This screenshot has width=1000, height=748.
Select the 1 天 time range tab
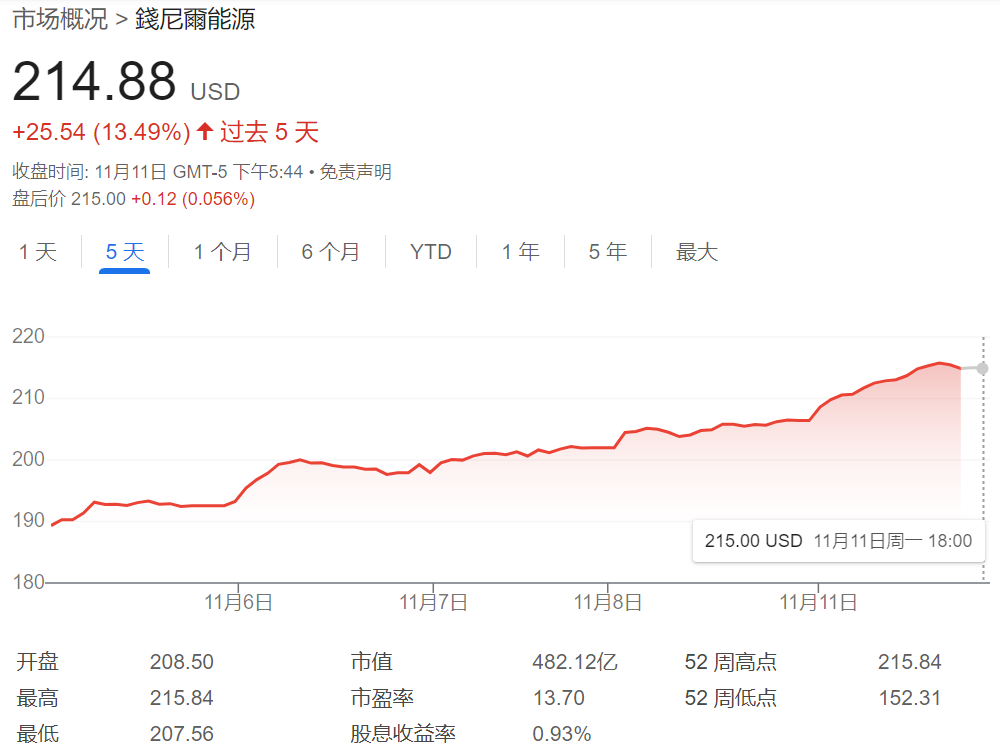38,252
